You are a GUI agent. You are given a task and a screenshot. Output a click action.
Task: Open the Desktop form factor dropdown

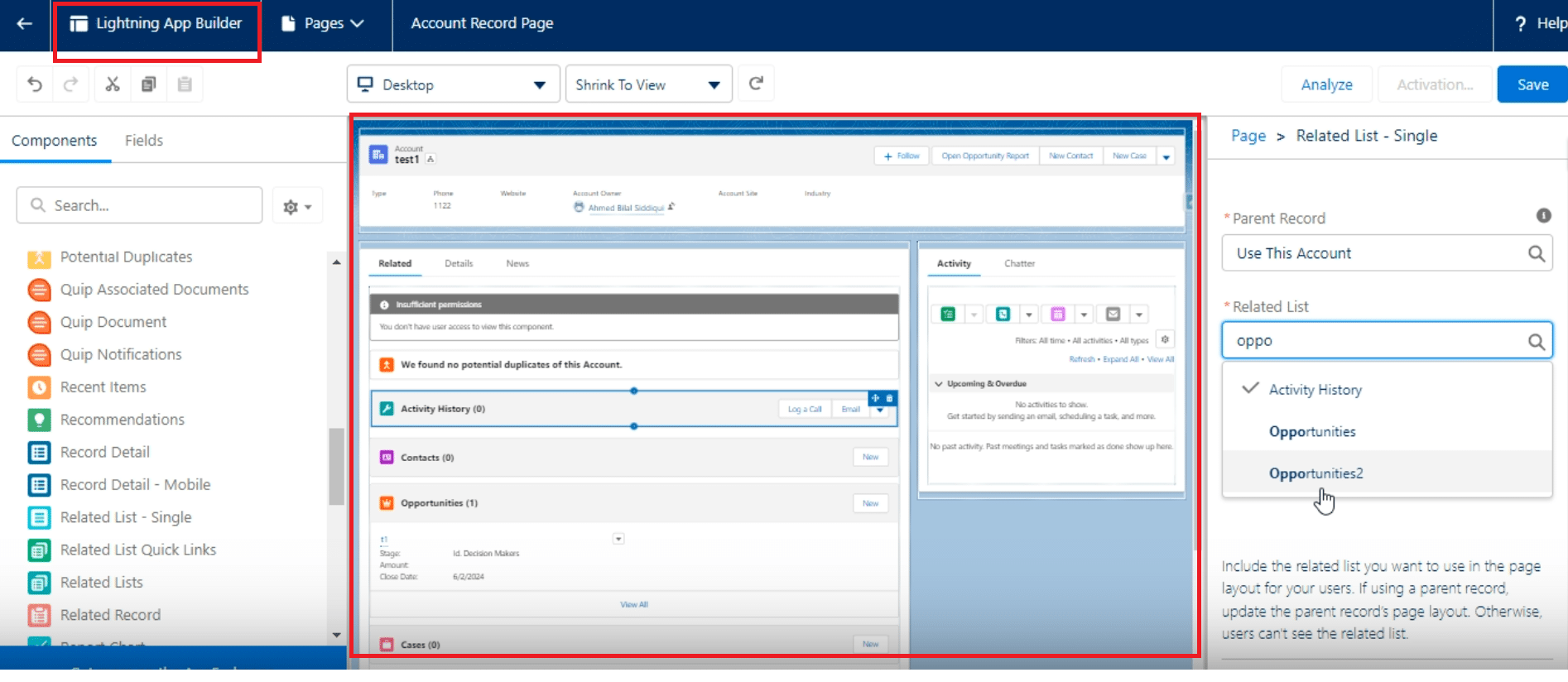pyautogui.click(x=453, y=84)
